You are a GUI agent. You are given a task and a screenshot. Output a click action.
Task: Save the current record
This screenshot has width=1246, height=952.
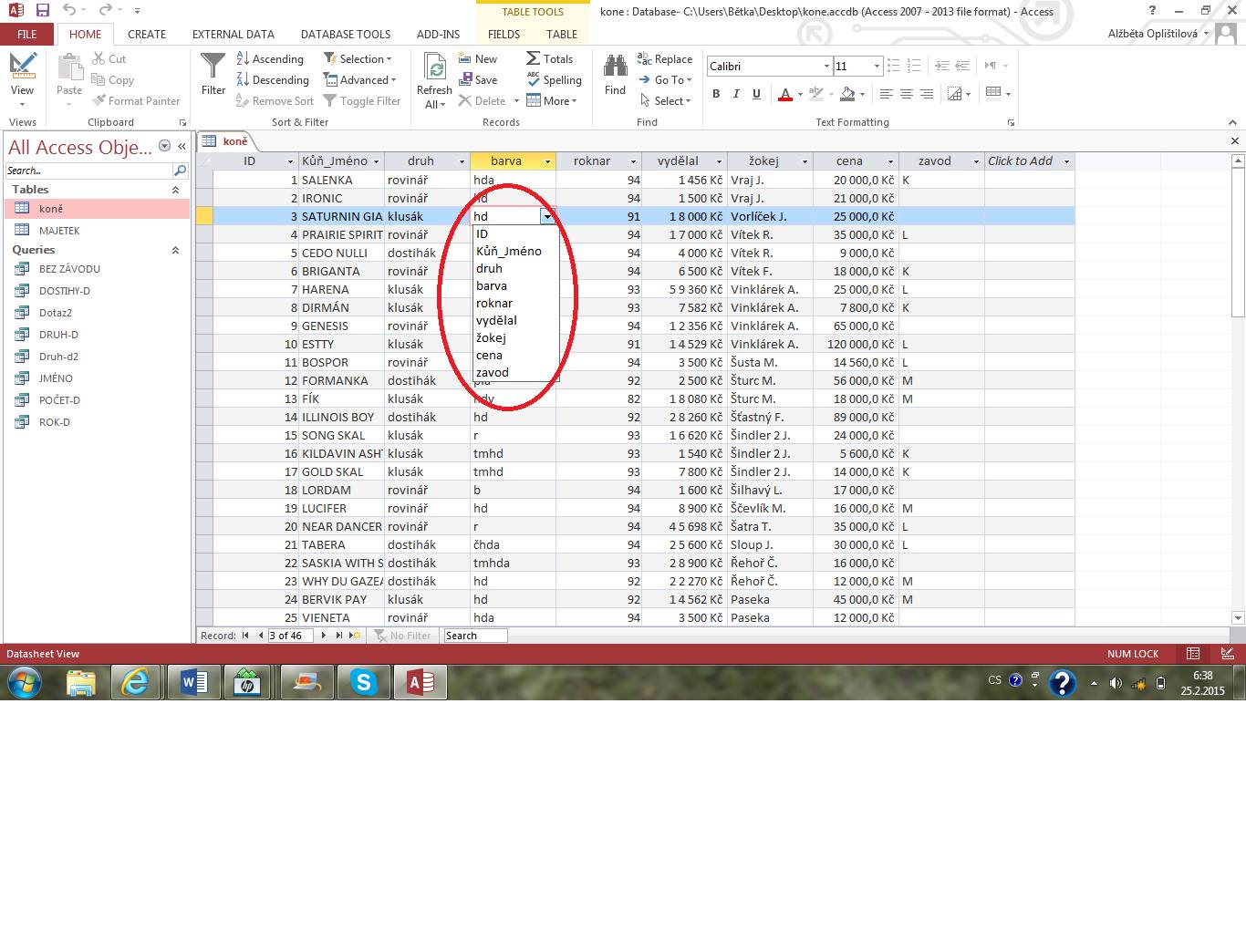pos(478,80)
